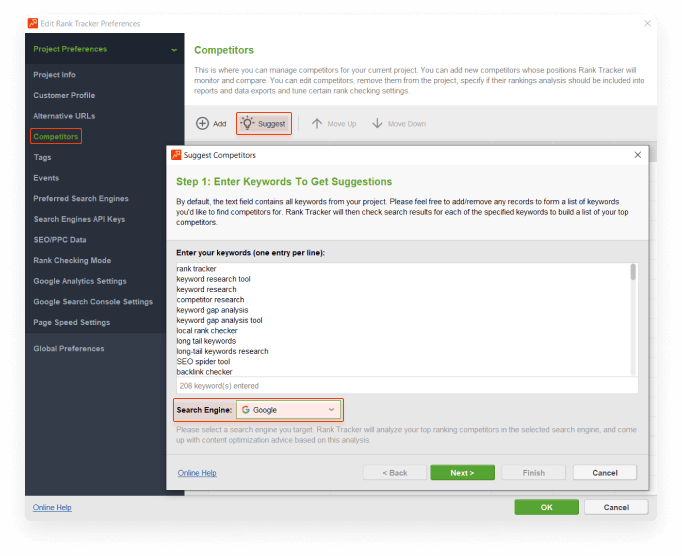This screenshot has height=556, width=682.
Task: Click OK in preferences window
Action: tap(547, 507)
